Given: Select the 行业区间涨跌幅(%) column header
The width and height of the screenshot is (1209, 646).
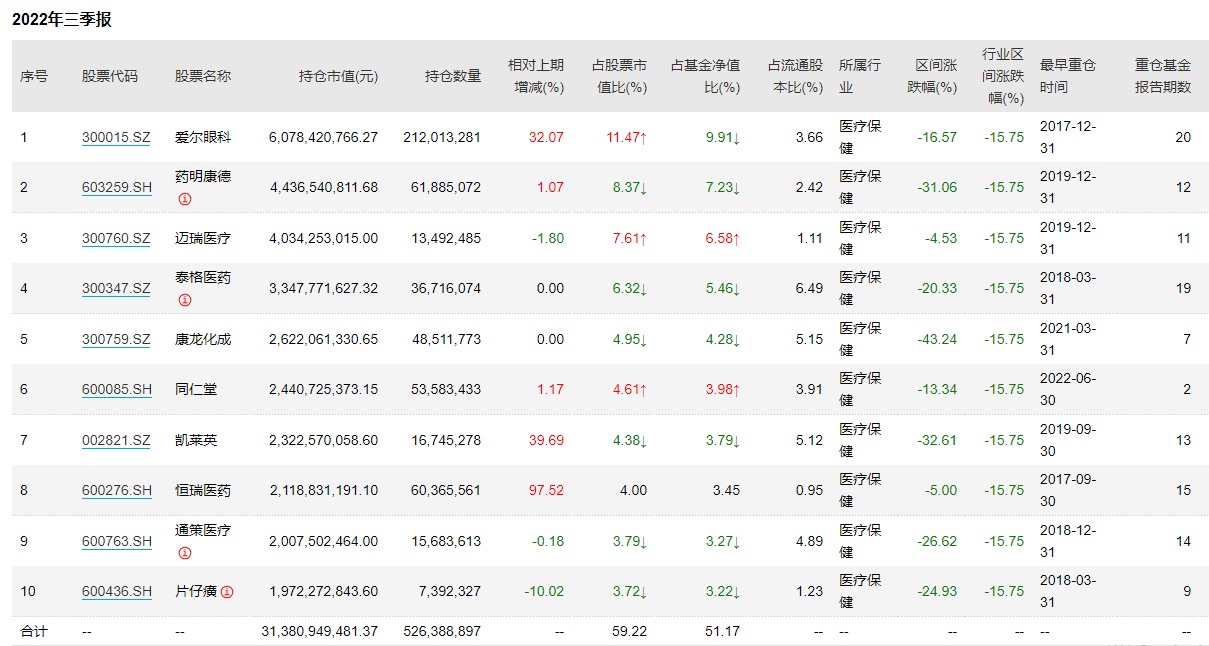Looking at the screenshot, I should [1003, 76].
